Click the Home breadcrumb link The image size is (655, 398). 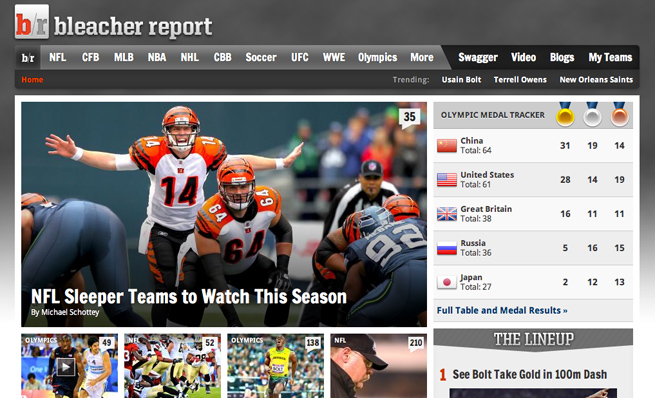32,79
